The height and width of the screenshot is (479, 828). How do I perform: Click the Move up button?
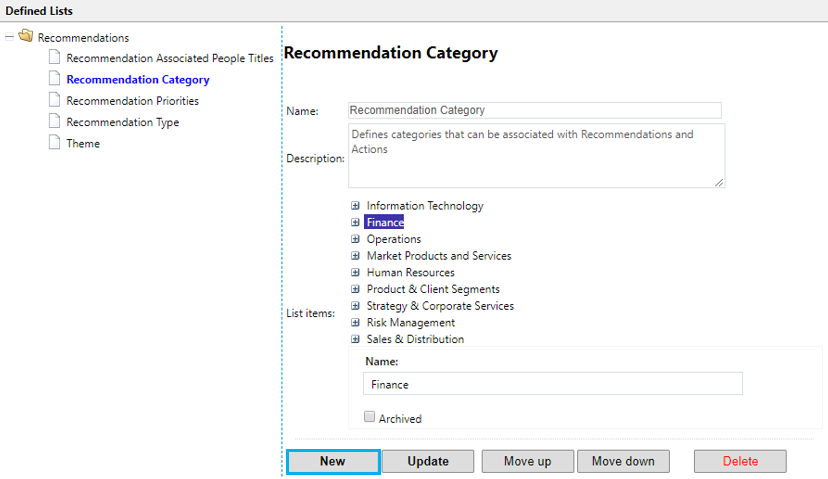527,461
